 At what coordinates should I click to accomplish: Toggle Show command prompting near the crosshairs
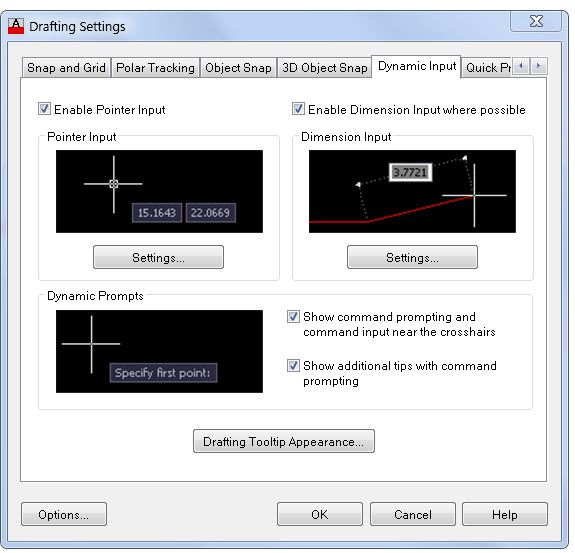click(293, 316)
